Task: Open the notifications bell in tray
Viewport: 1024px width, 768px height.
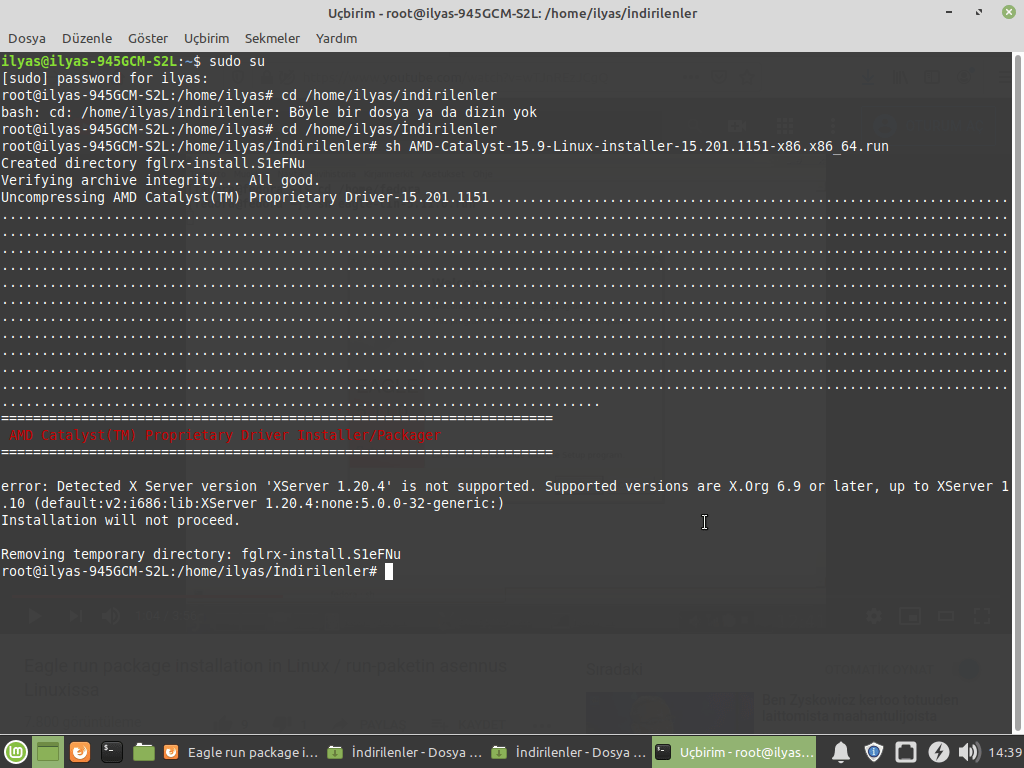Action: click(840, 752)
